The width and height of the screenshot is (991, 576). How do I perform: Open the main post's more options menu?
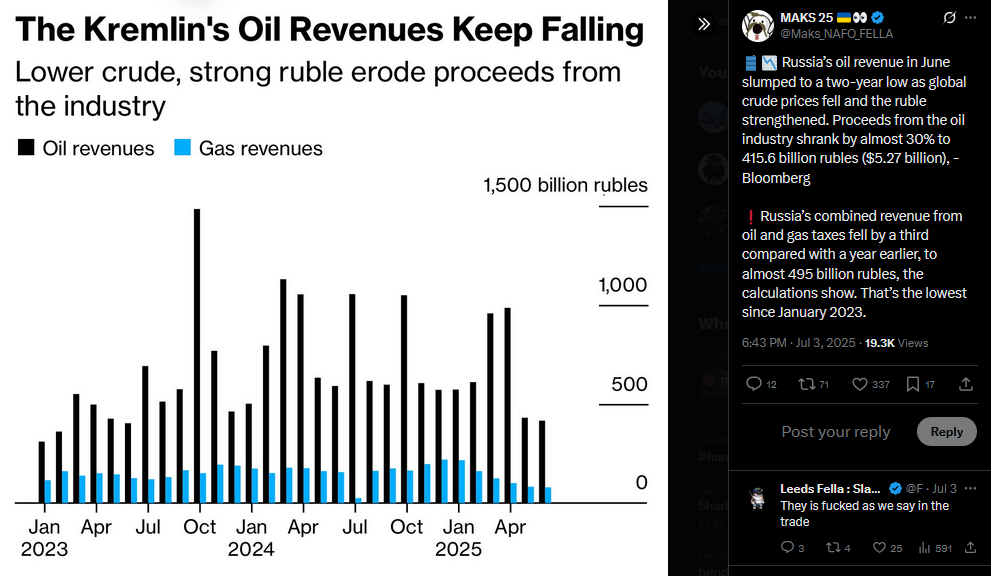(971, 18)
